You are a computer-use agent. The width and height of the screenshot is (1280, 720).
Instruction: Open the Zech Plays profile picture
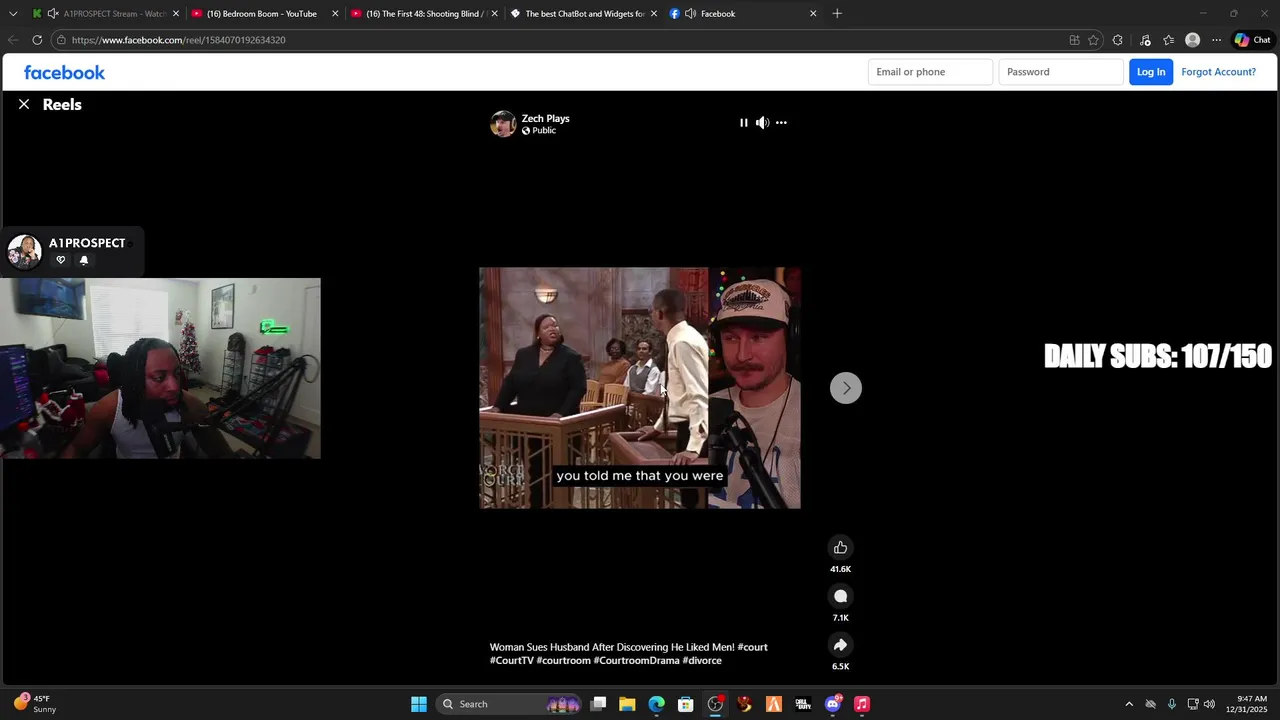point(503,124)
